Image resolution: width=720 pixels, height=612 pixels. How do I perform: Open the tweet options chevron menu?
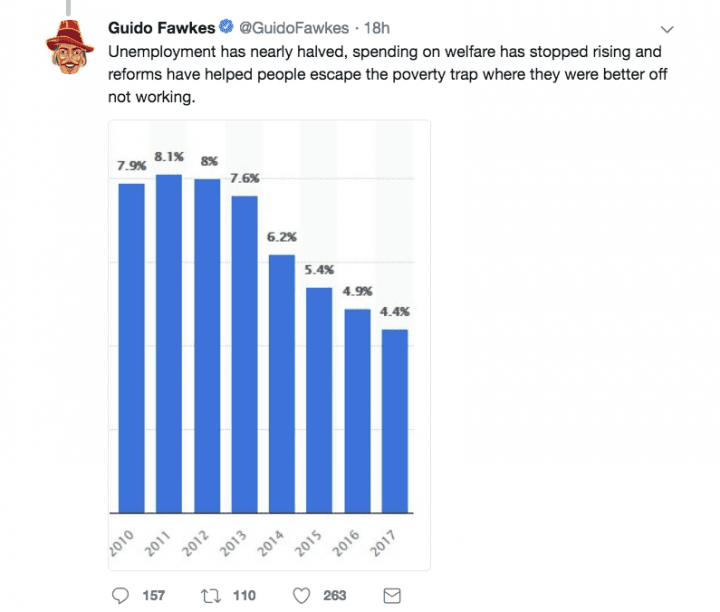(667, 29)
